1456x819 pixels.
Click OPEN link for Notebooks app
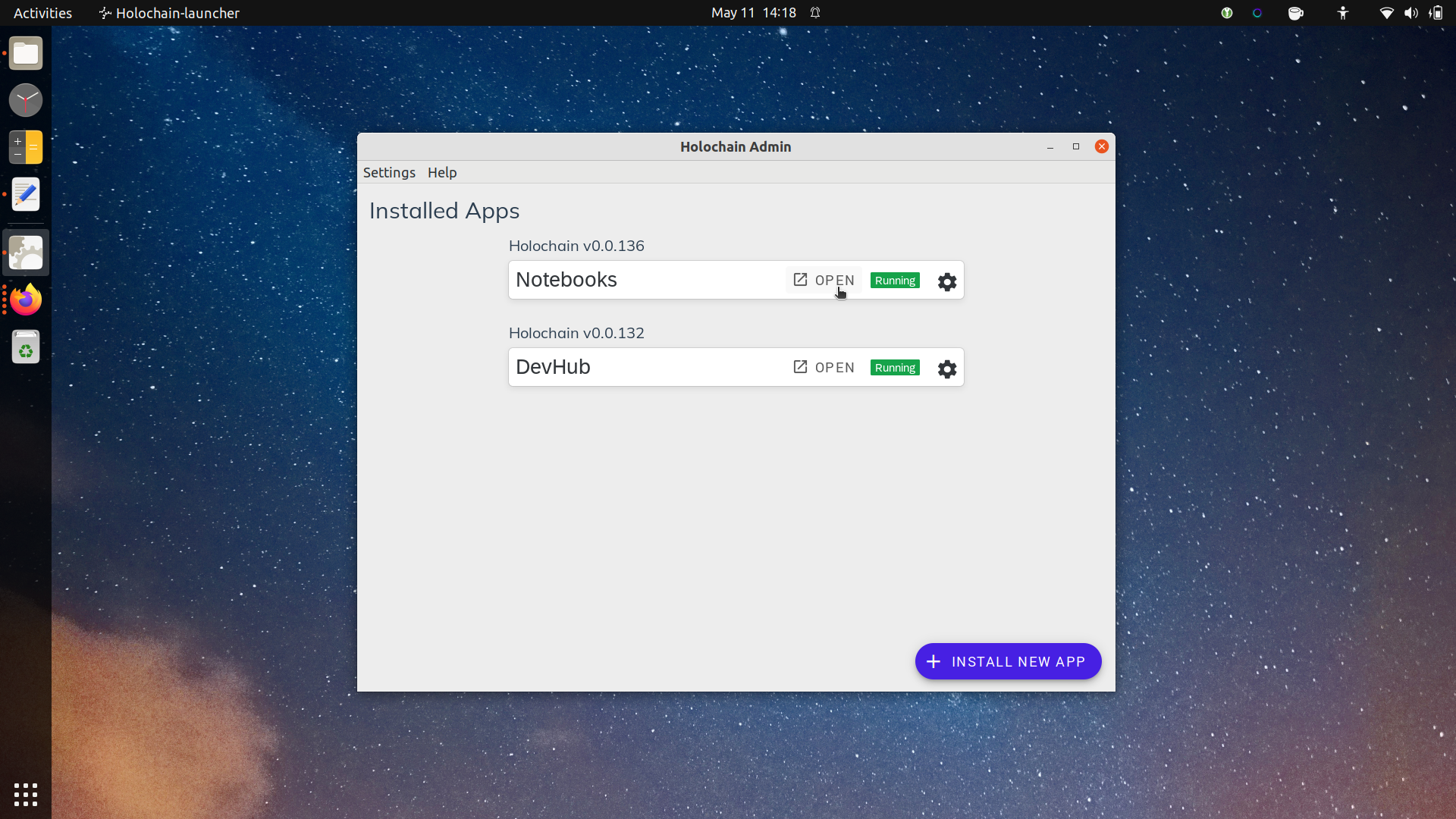(x=823, y=280)
